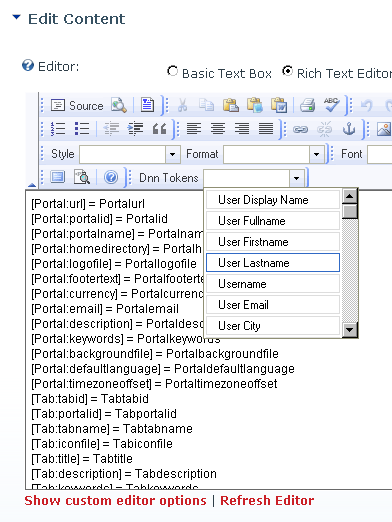The width and height of the screenshot is (392, 522).
Task: Click Show custom editor options link
Action: [x=115, y=501]
